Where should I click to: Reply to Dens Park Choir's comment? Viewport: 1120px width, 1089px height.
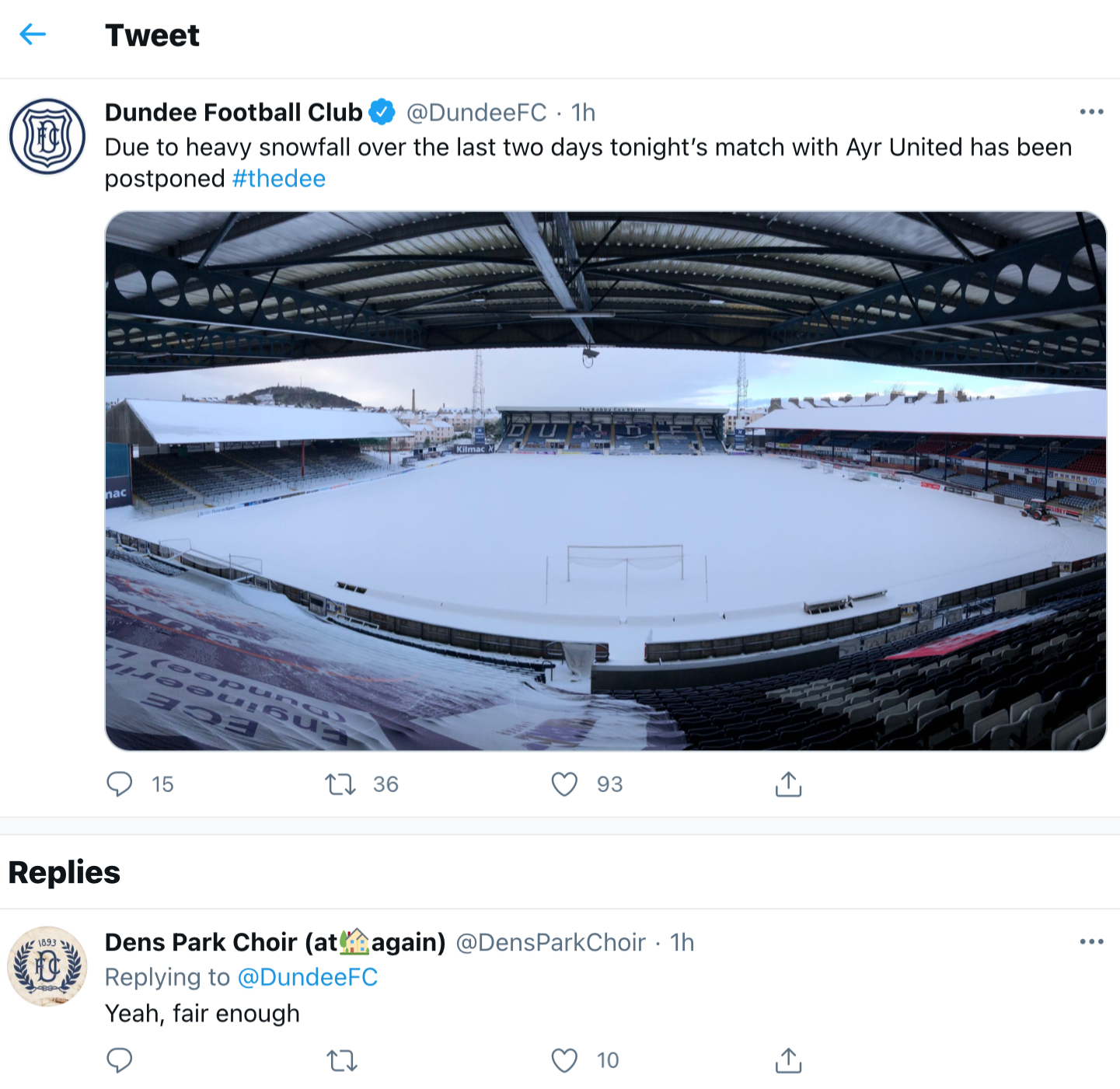click(120, 1060)
